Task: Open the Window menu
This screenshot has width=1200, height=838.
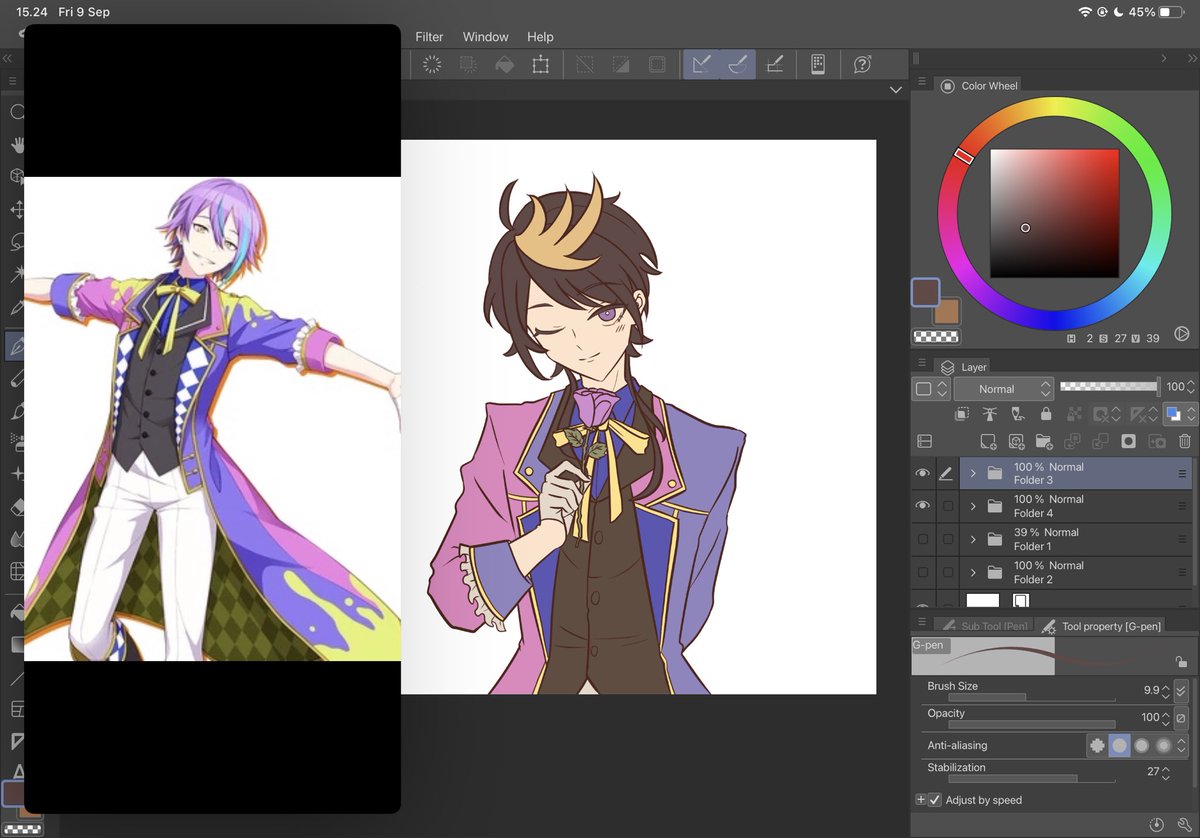Action: tap(485, 37)
